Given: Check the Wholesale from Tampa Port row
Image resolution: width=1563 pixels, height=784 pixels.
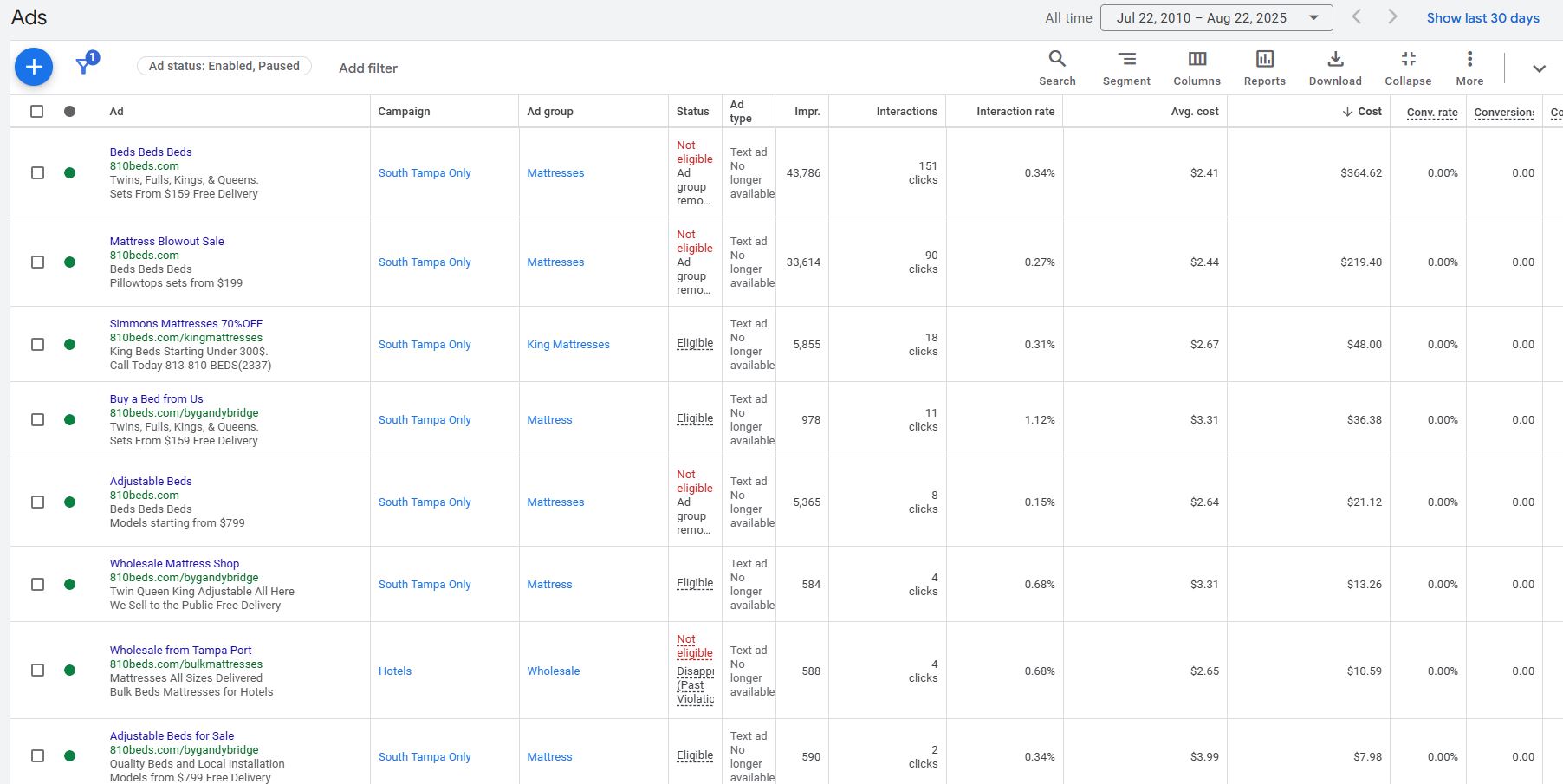Looking at the screenshot, I should point(37,670).
